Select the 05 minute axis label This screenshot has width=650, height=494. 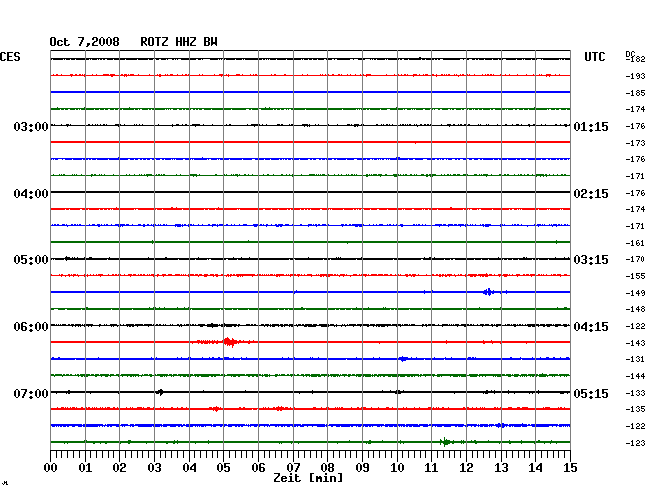pos(223,468)
